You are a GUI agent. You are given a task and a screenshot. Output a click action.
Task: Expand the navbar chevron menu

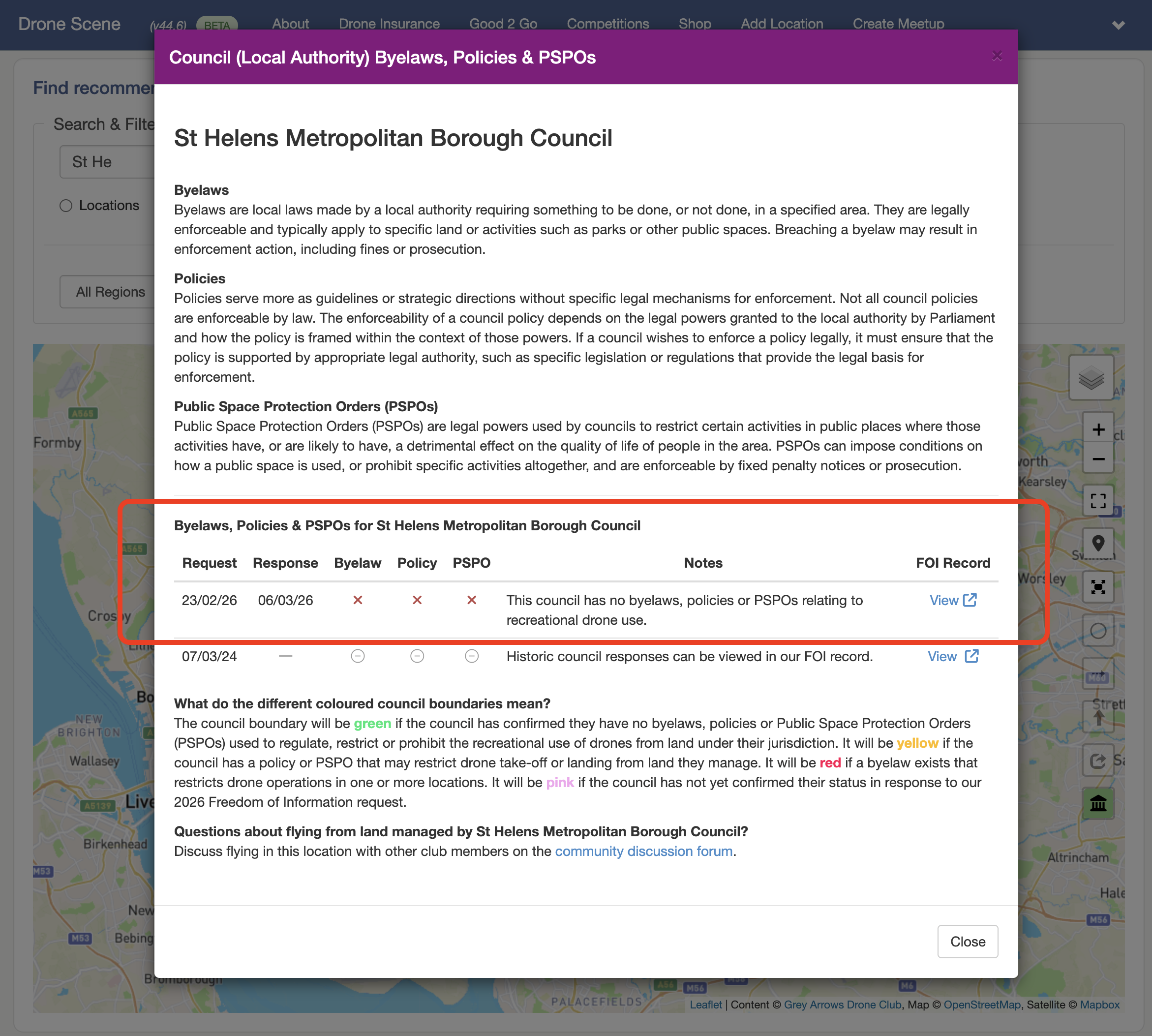coord(1118,25)
